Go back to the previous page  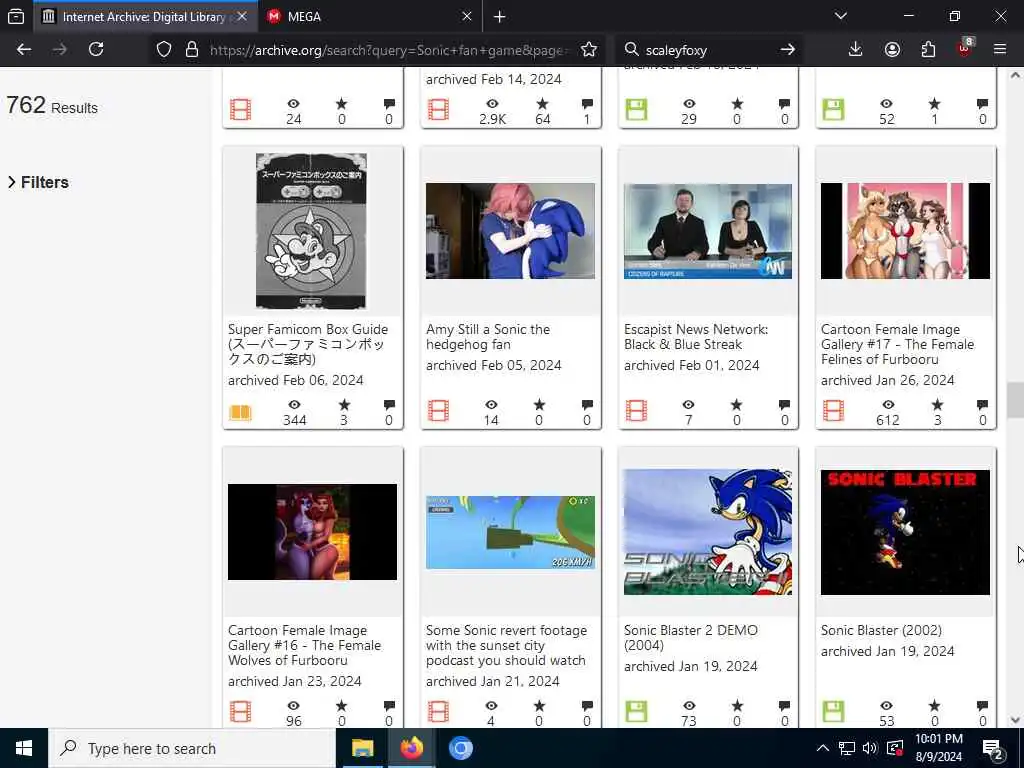[24, 50]
